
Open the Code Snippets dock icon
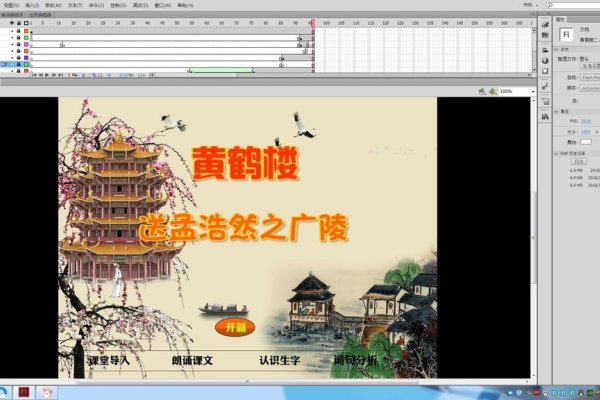coord(545,86)
